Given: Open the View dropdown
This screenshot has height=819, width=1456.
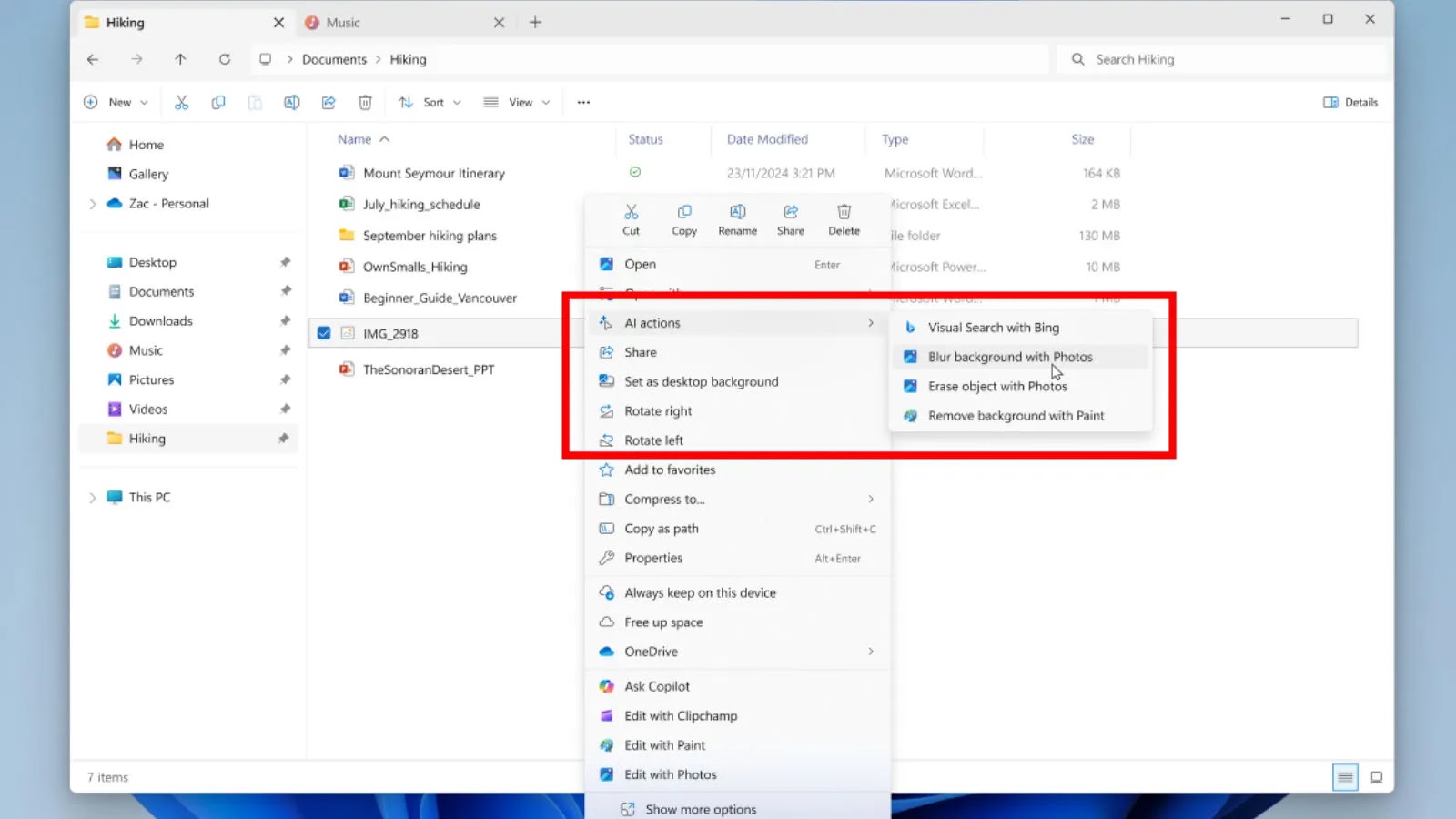Looking at the screenshot, I should (516, 102).
